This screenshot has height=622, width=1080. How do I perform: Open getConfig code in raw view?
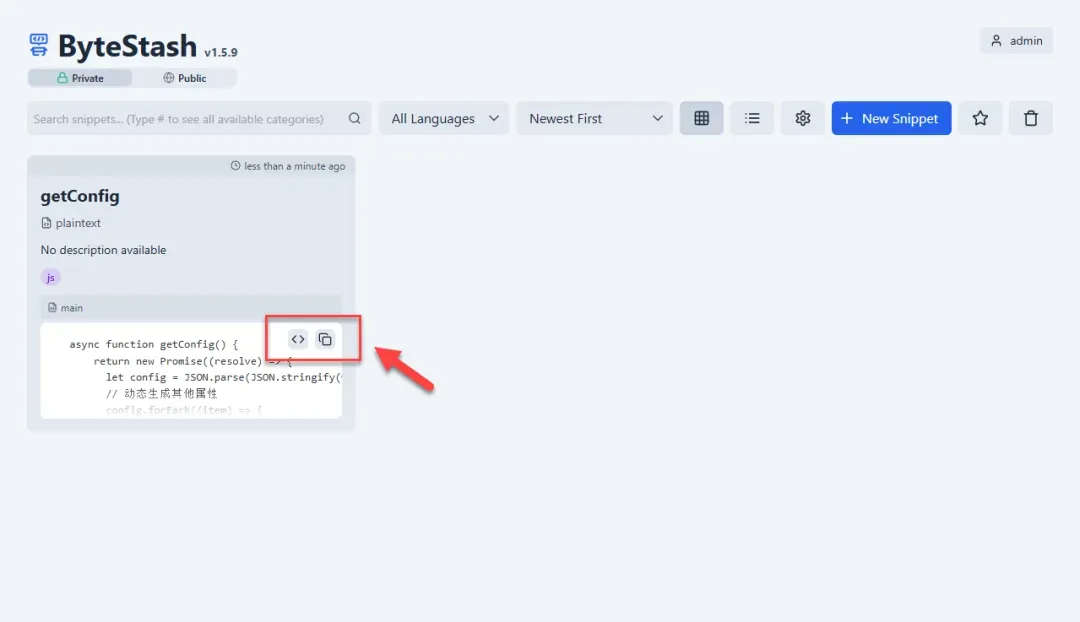298,339
